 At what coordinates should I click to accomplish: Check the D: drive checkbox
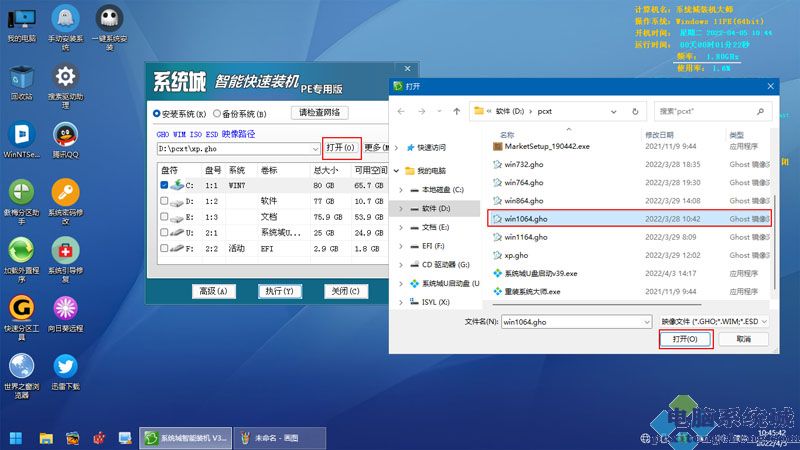tap(164, 201)
